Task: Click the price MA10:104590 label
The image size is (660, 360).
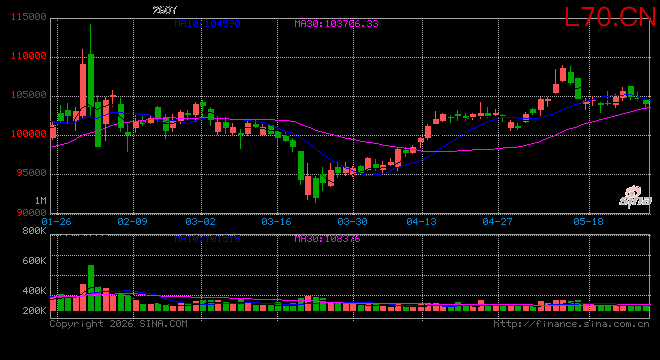Action: pos(208,24)
